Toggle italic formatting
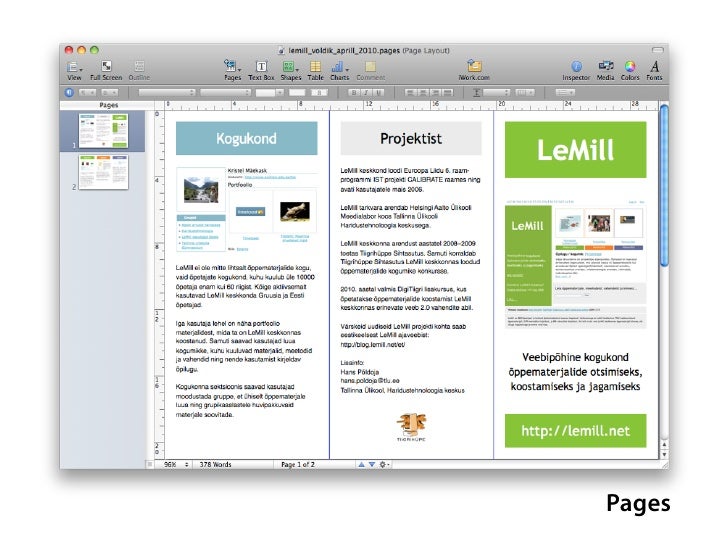Image resolution: width=728 pixels, height=546 pixels. (366, 92)
